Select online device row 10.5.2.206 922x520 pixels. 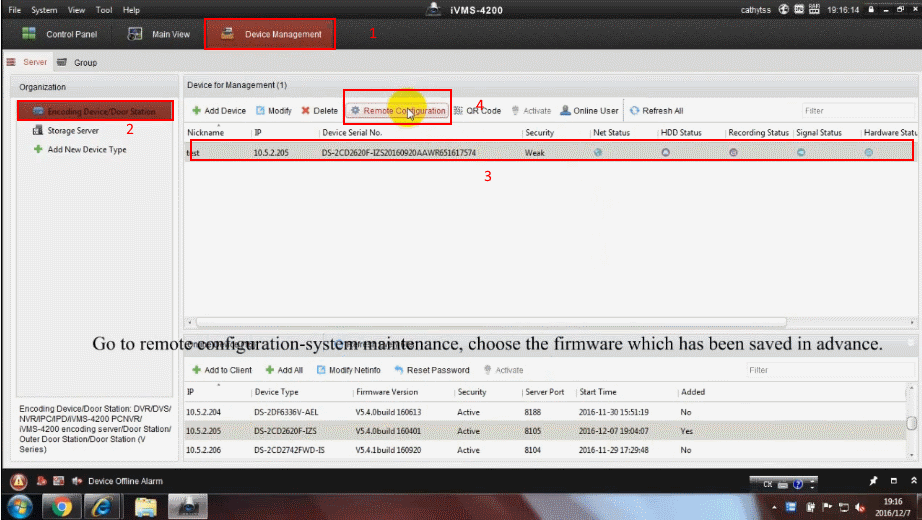tap(400, 450)
